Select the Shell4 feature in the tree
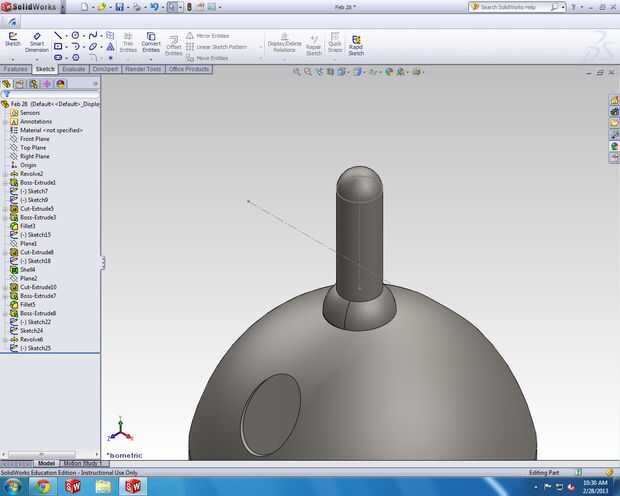The width and height of the screenshot is (620, 496). (27, 269)
